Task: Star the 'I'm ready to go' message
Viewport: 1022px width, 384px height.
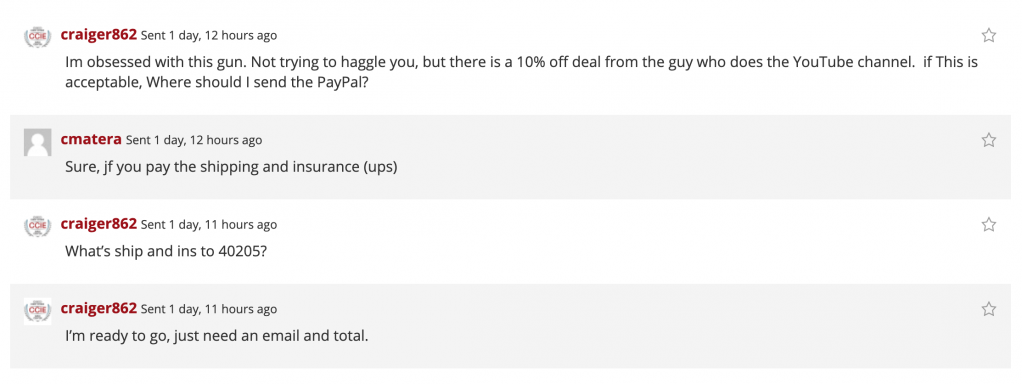Action: click(989, 309)
